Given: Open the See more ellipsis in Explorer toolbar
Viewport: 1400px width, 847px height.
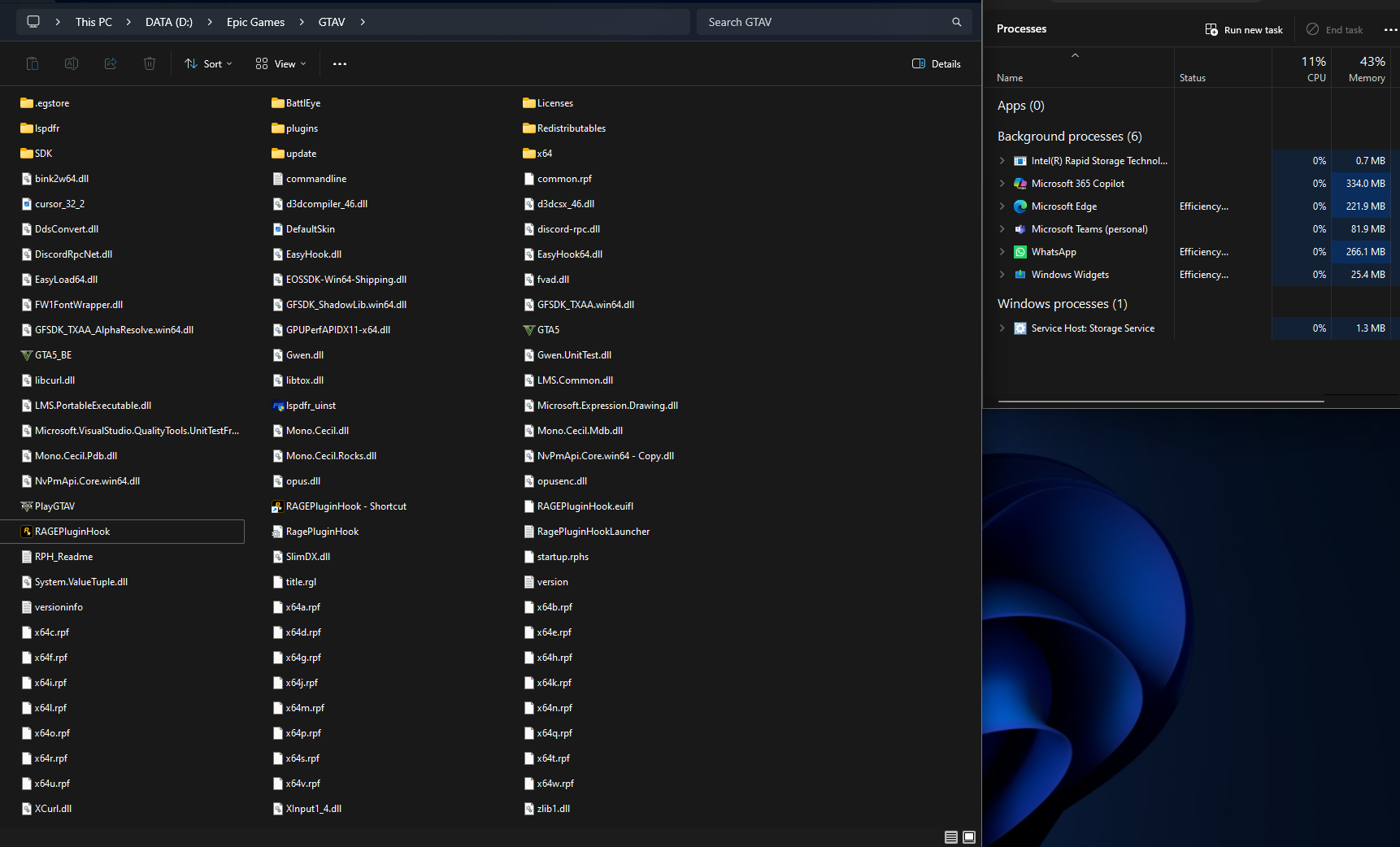Looking at the screenshot, I should [340, 63].
